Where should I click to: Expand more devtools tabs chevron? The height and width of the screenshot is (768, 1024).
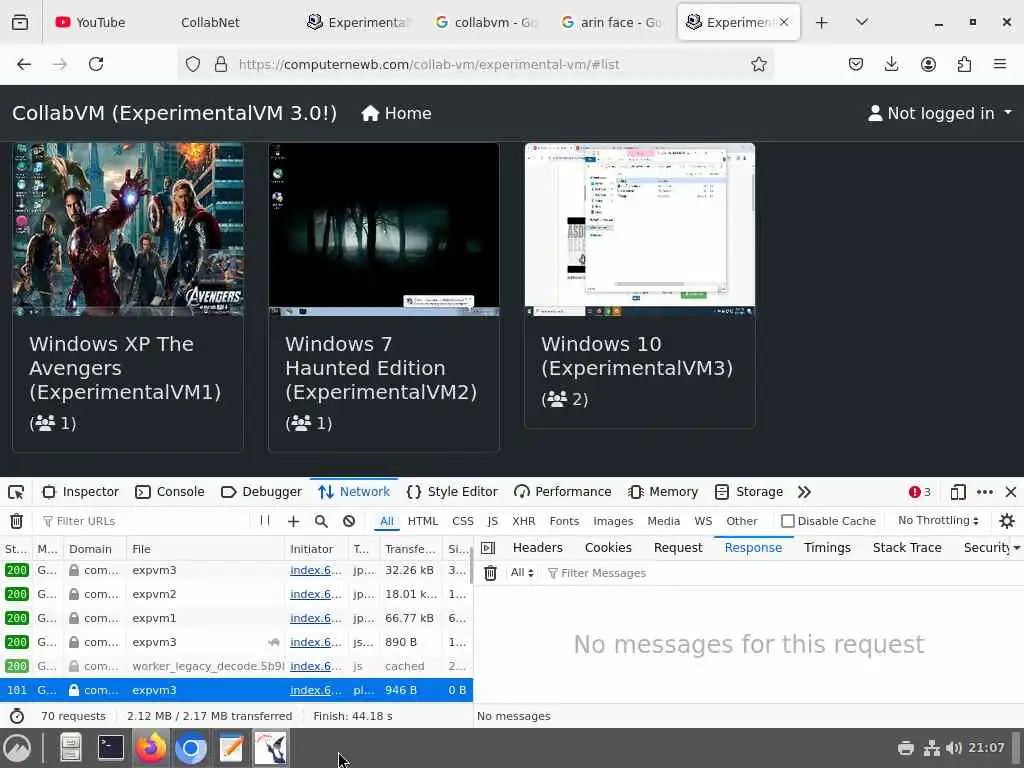click(x=804, y=492)
